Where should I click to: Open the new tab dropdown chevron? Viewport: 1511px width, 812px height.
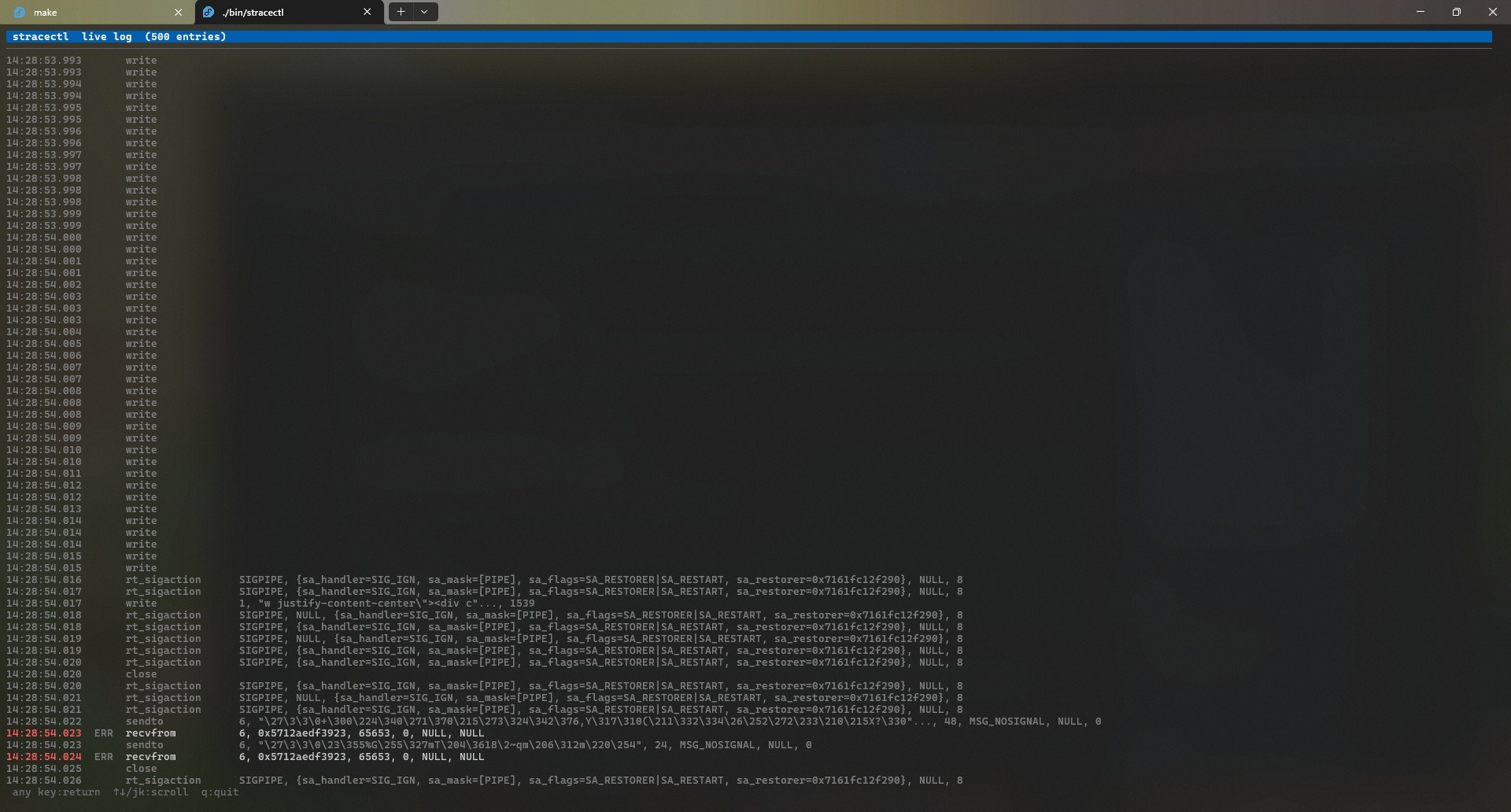424,12
